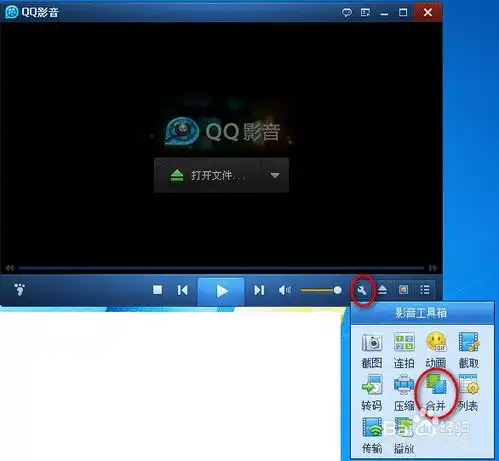This screenshot has width=499, height=461.
Task: Click the QQ影音 logo in title bar
Action: [x=12, y=12]
